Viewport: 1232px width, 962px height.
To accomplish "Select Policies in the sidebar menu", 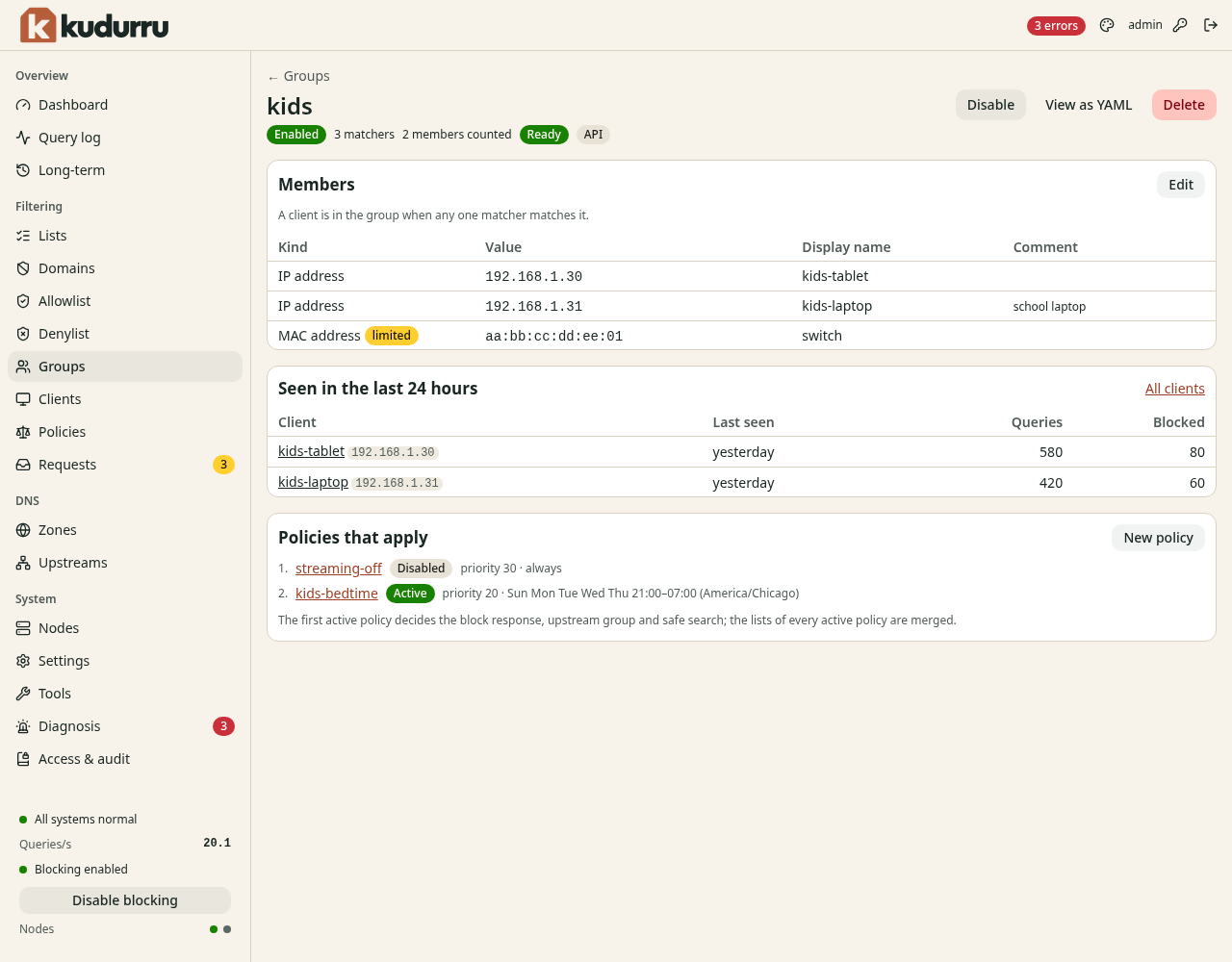I will [125, 432].
